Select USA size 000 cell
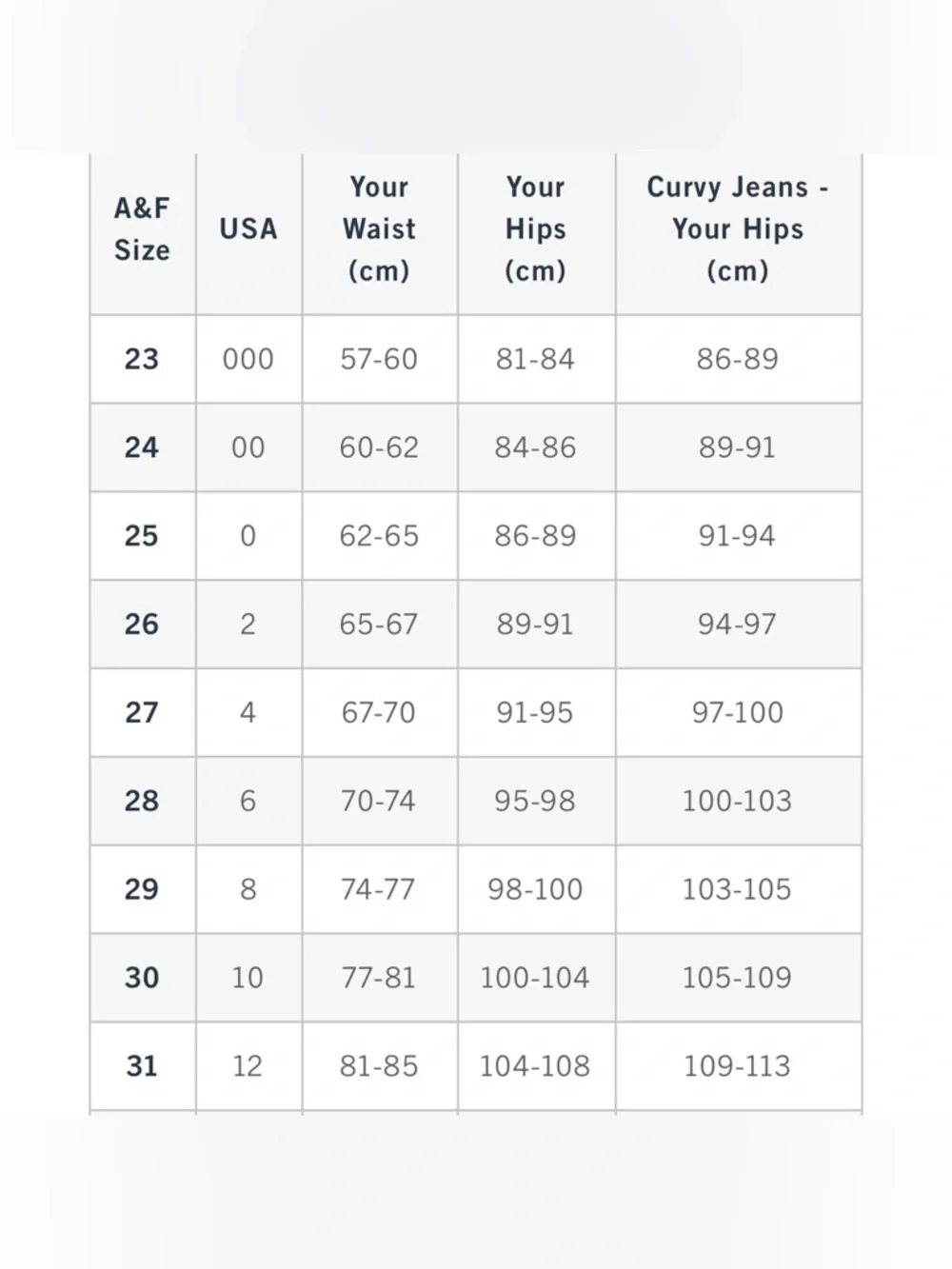This screenshot has height=1269, width=952. (x=248, y=359)
